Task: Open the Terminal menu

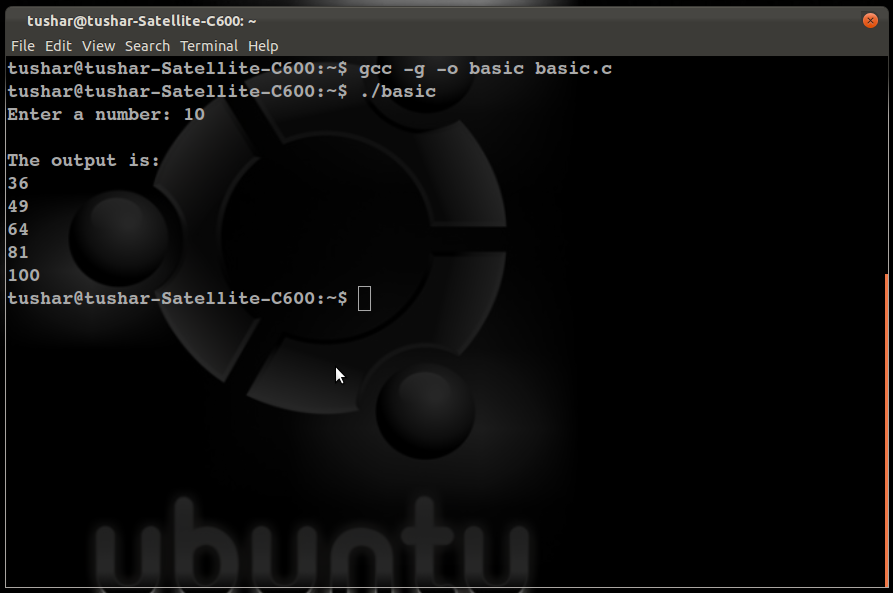Action: (x=209, y=46)
